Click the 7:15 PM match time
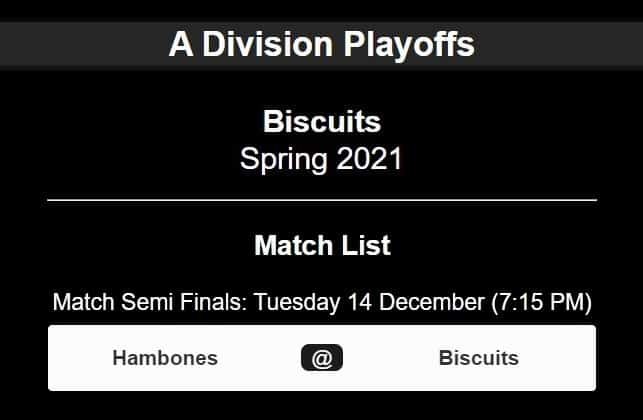The height and width of the screenshot is (420, 643). pos(542,302)
